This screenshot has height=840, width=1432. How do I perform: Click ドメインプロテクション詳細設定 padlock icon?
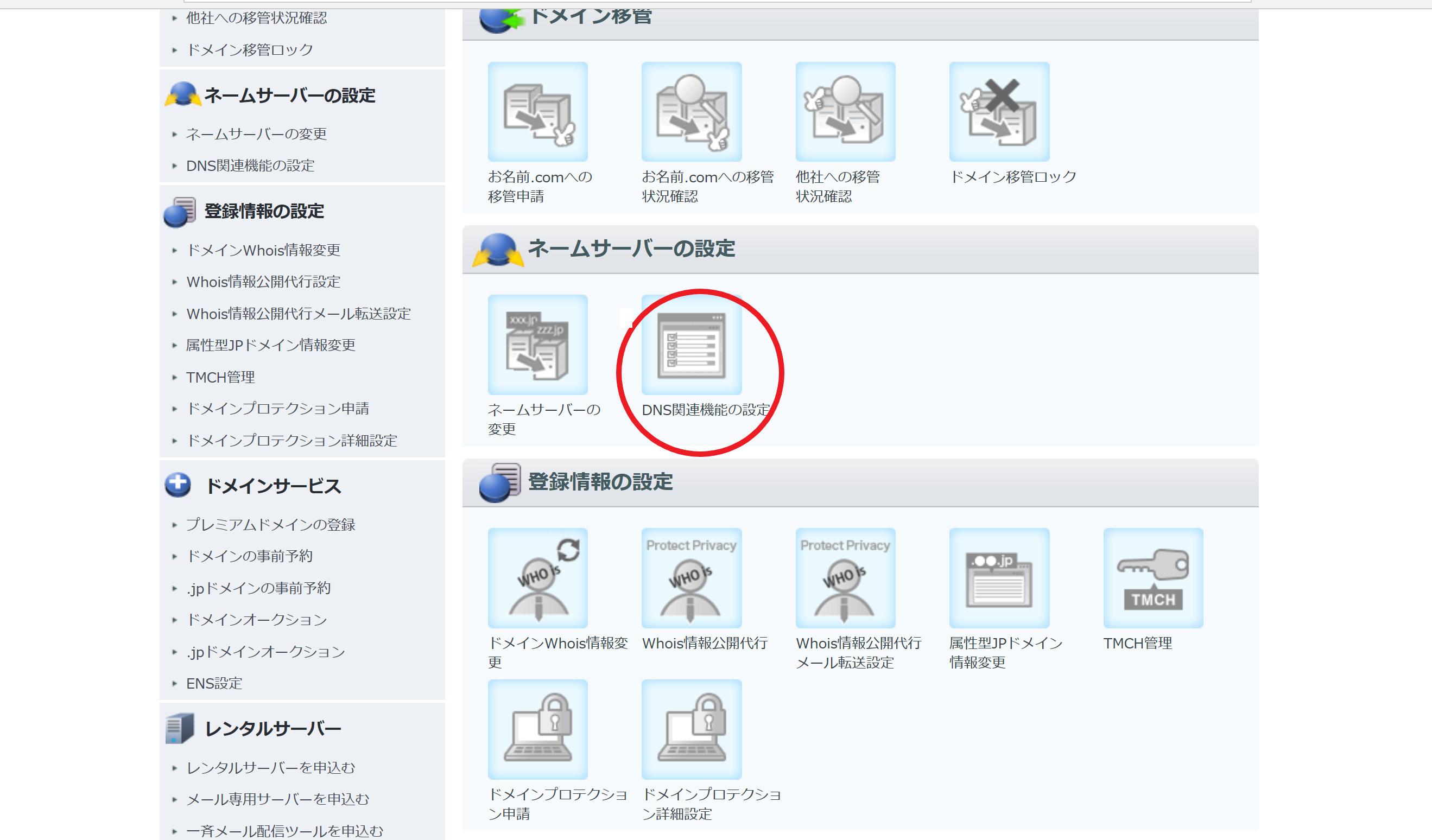pyautogui.click(x=691, y=729)
